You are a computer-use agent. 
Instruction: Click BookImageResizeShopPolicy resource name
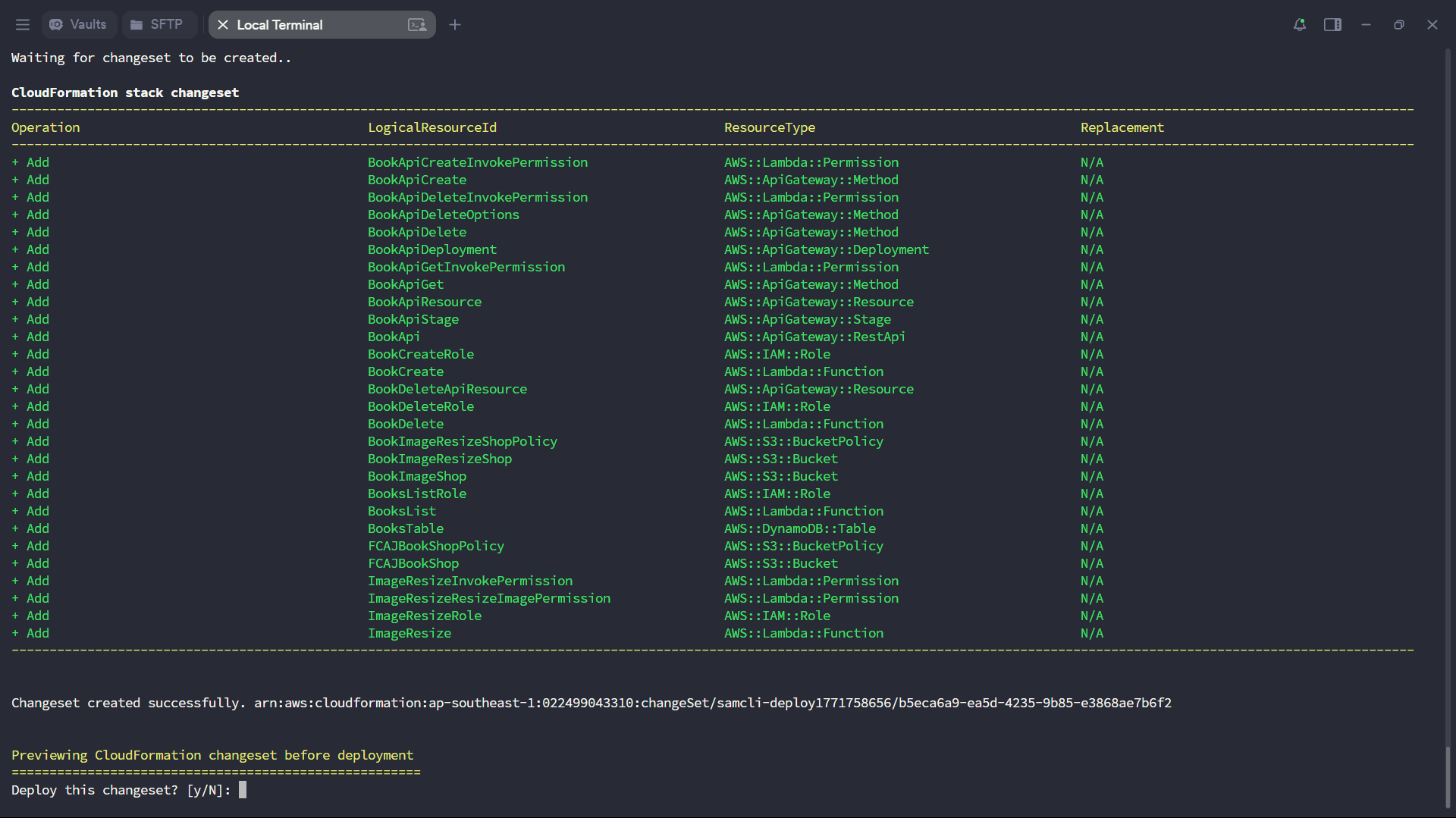point(463,441)
